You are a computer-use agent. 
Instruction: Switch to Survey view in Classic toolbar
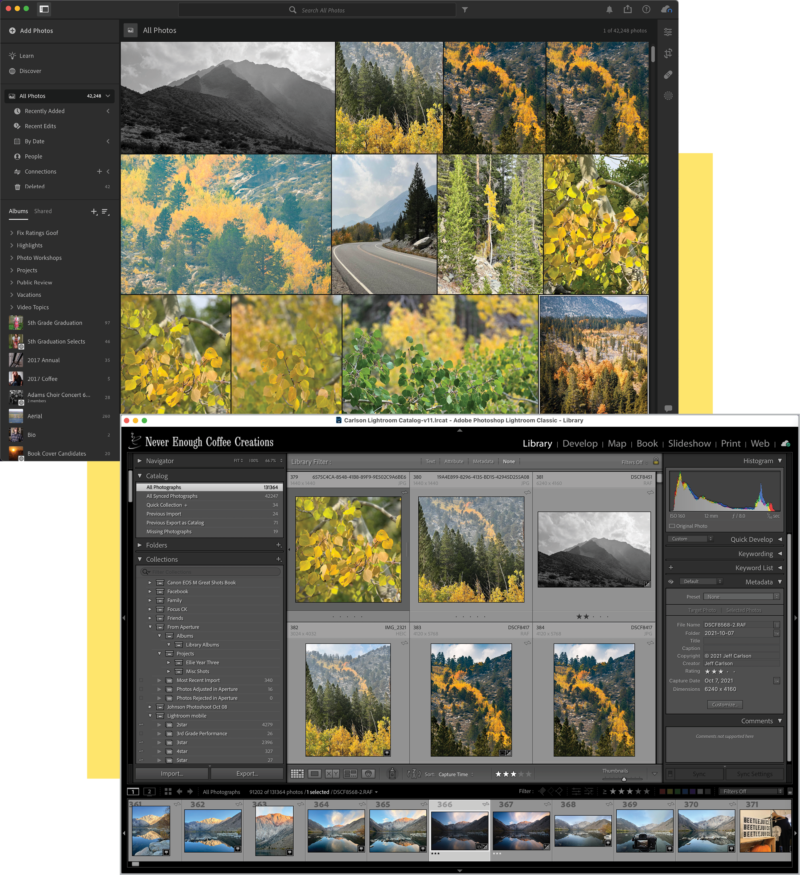[350, 773]
